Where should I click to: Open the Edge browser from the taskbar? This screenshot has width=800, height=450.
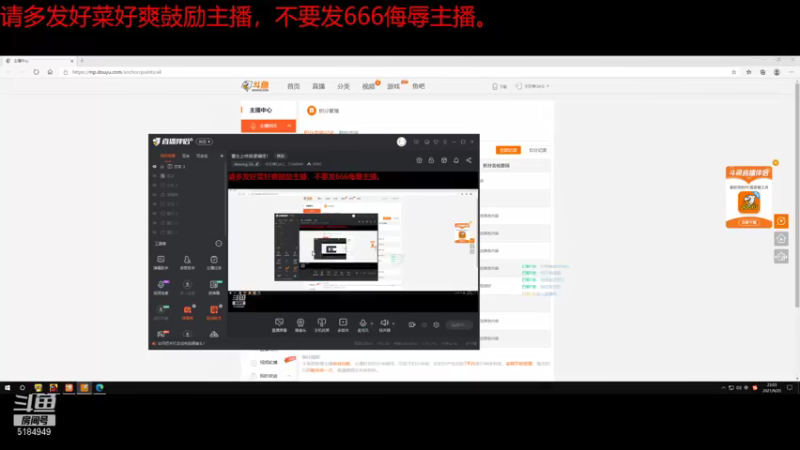click(100, 388)
